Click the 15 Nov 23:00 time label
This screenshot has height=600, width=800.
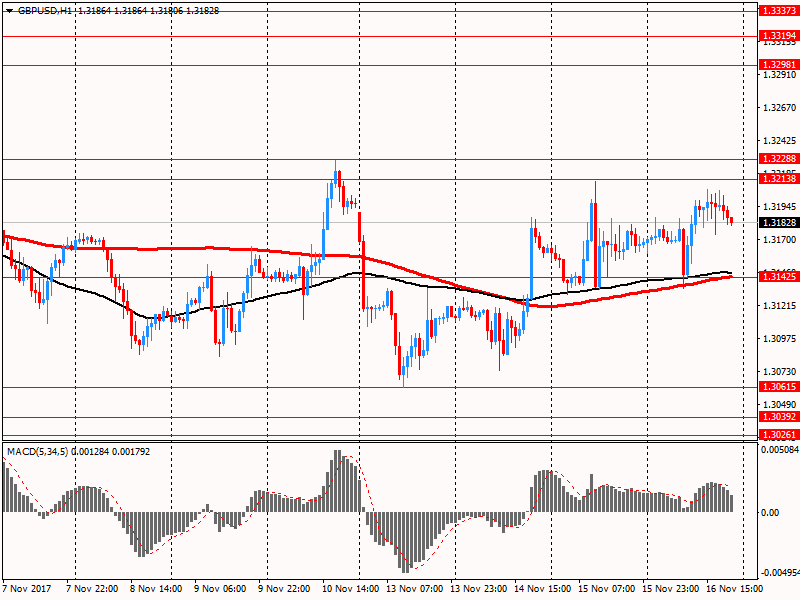coord(671,588)
